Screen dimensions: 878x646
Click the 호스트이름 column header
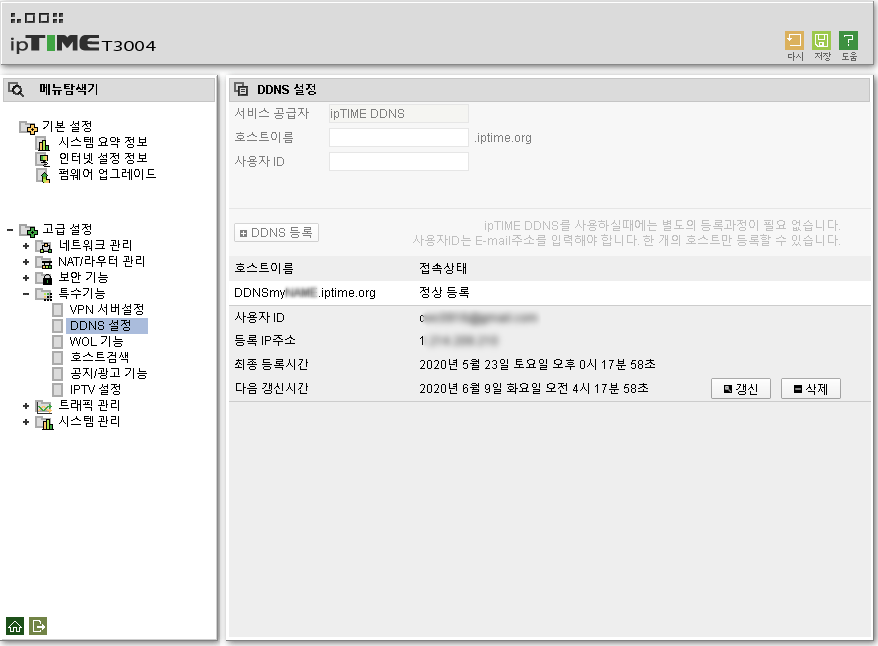coord(264,269)
